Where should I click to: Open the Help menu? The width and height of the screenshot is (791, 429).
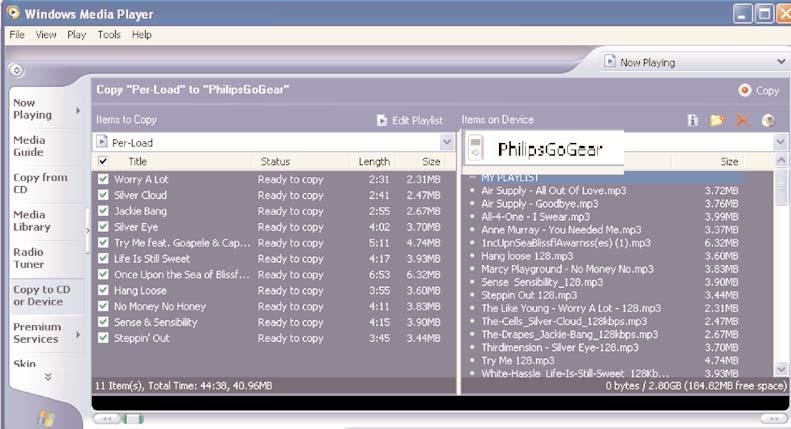(142, 35)
